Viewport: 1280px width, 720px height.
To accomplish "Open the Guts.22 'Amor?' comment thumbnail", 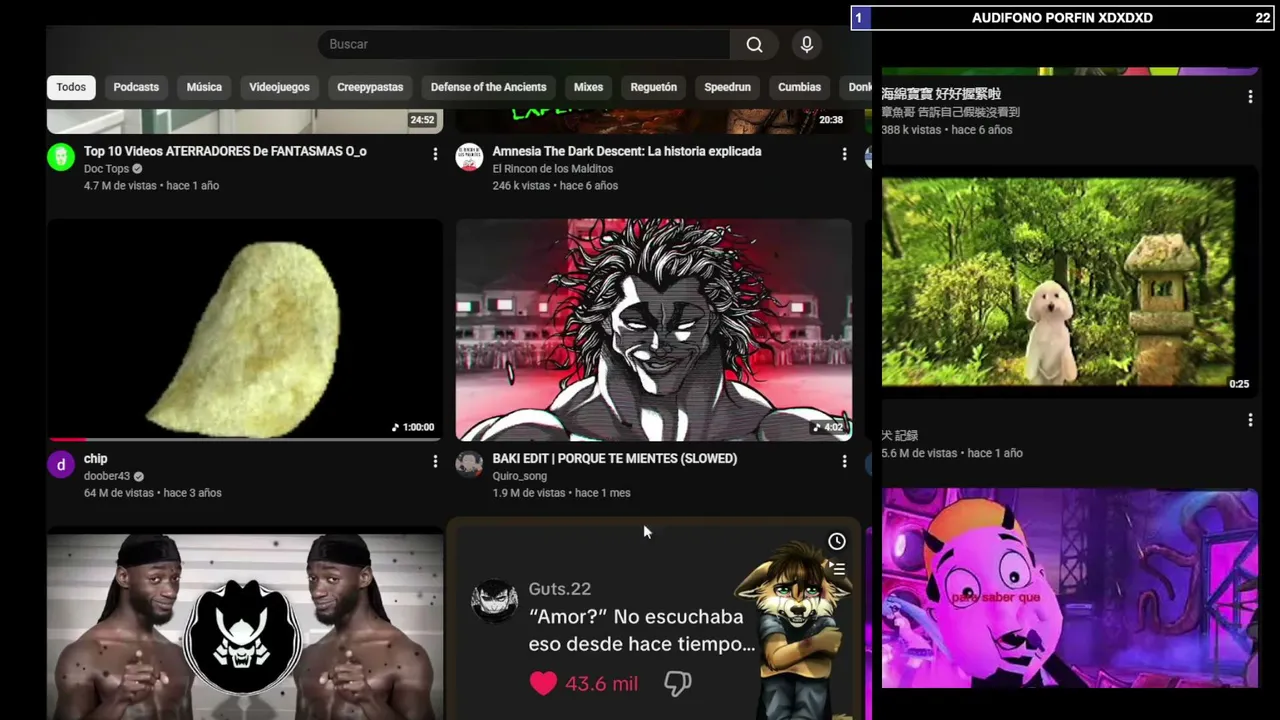I will (x=654, y=624).
